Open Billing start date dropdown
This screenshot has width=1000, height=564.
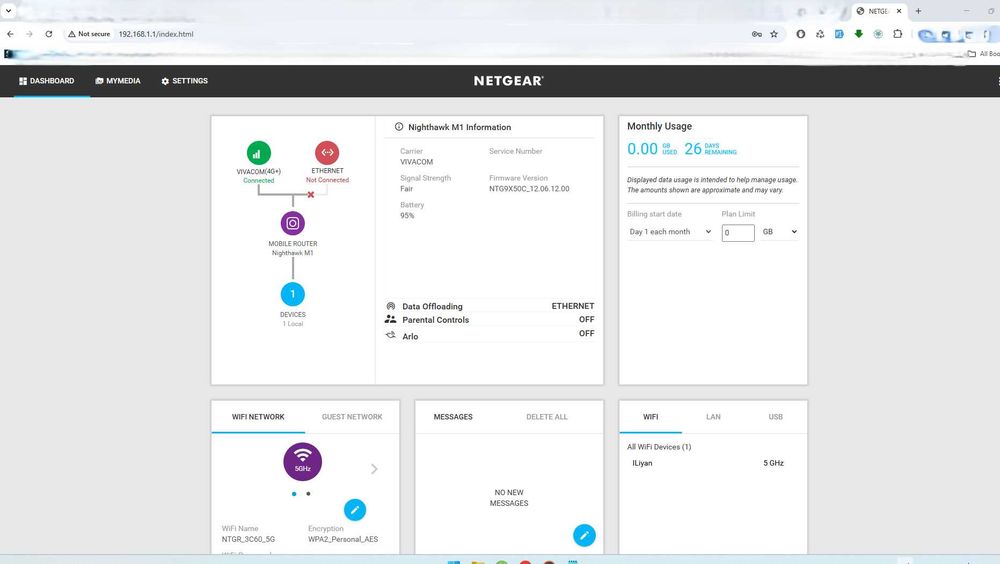(x=670, y=232)
